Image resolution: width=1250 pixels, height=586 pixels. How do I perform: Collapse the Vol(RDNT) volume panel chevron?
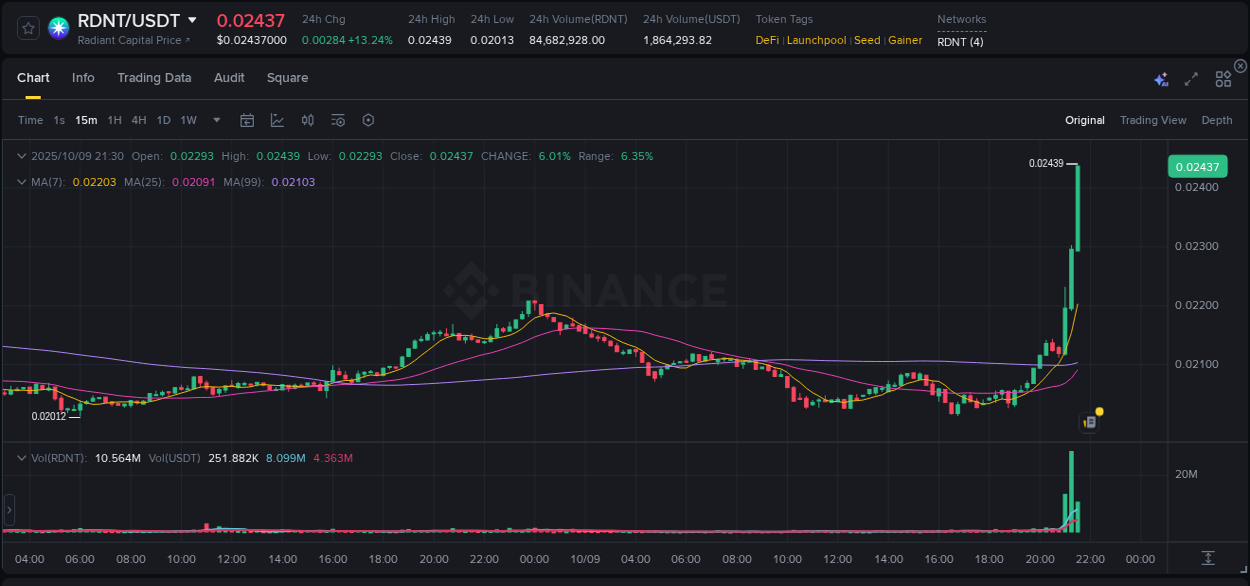(x=22, y=458)
